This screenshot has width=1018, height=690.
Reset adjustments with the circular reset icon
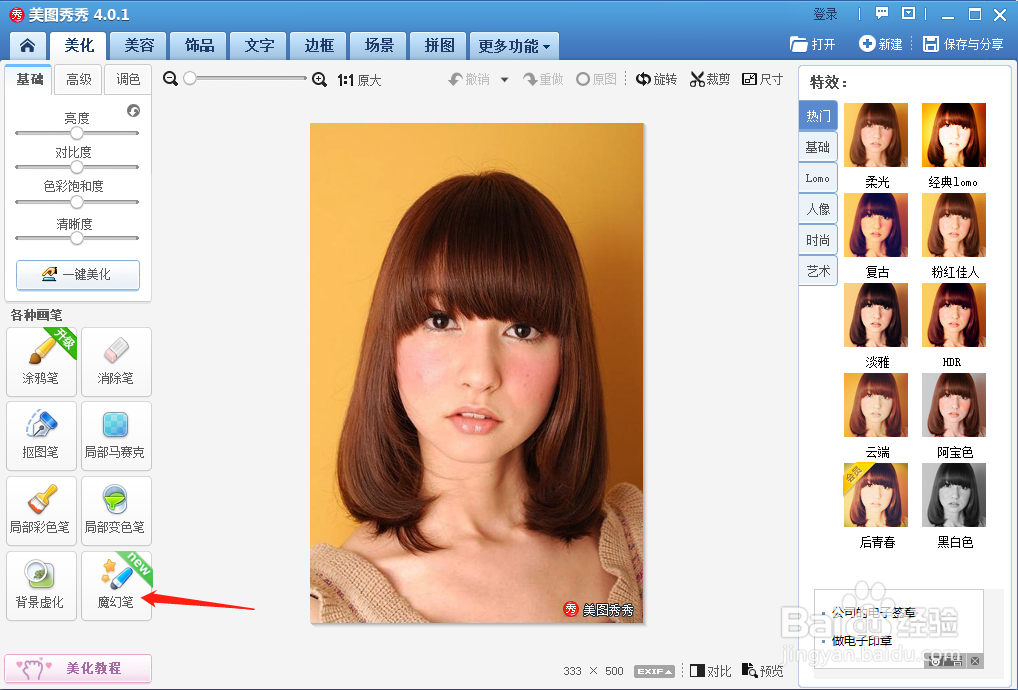(x=133, y=110)
